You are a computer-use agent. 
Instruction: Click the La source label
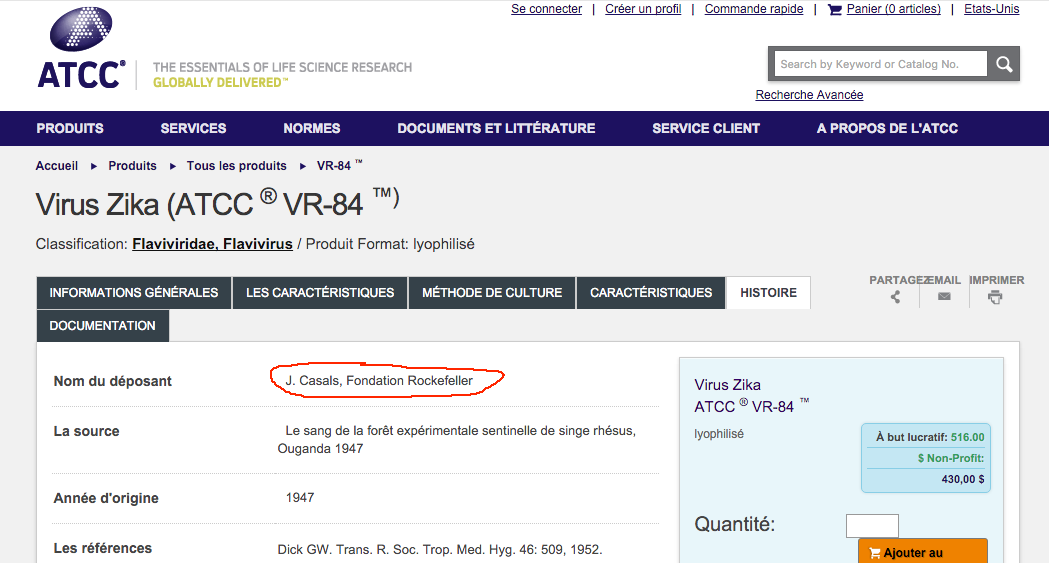click(86, 431)
